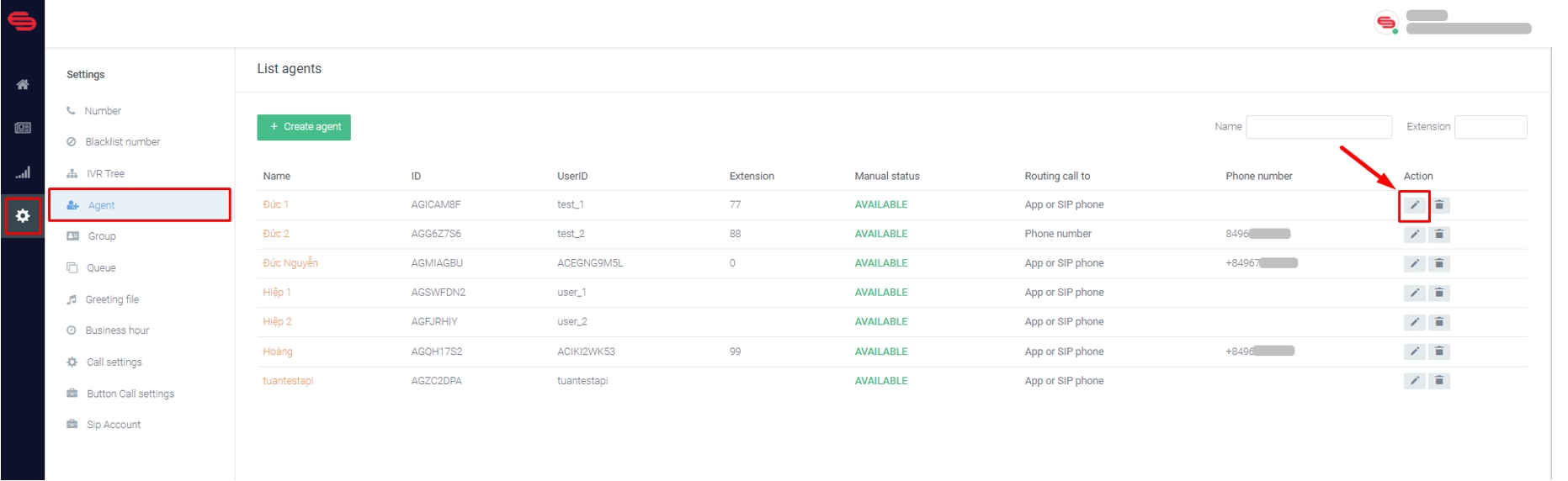
Task: Open agent link Hiệp 2
Action: pyautogui.click(x=277, y=322)
